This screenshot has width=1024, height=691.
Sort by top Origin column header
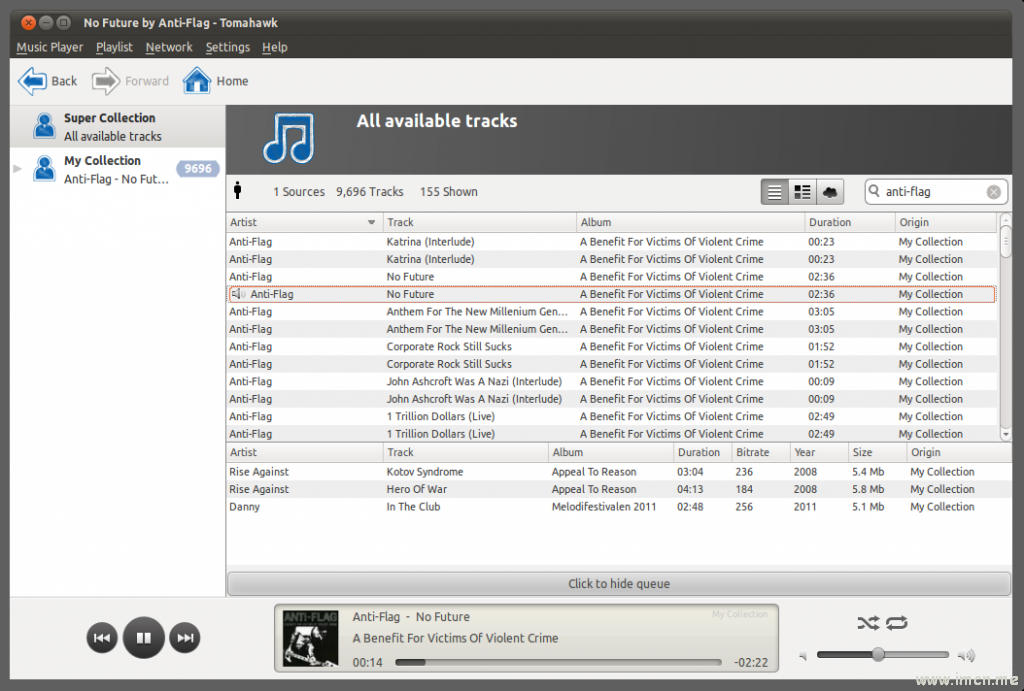click(946, 222)
